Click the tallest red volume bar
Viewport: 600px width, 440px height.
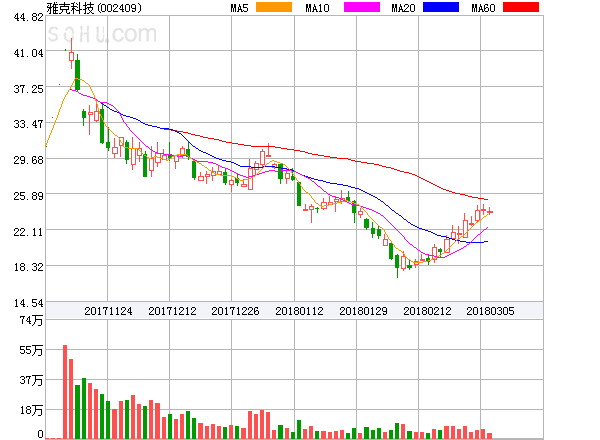click(x=65, y=392)
